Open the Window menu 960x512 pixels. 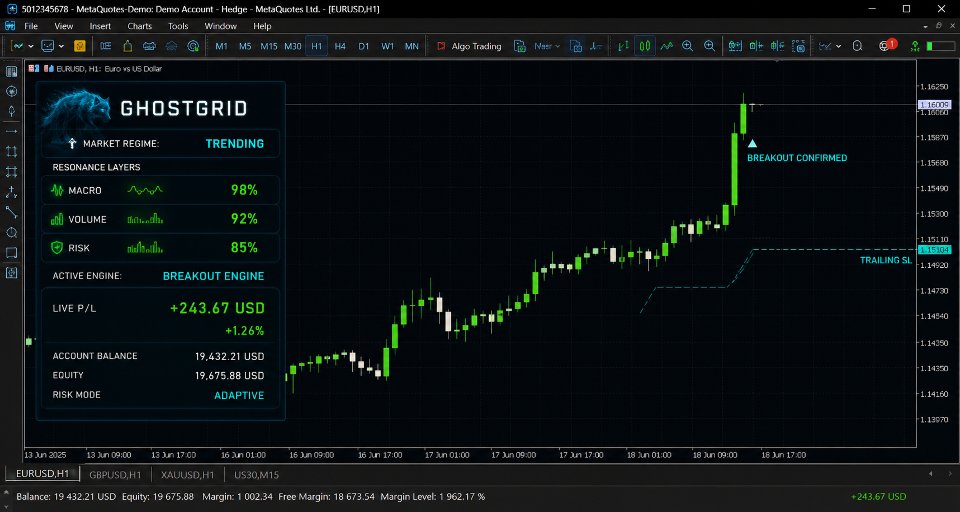220,26
